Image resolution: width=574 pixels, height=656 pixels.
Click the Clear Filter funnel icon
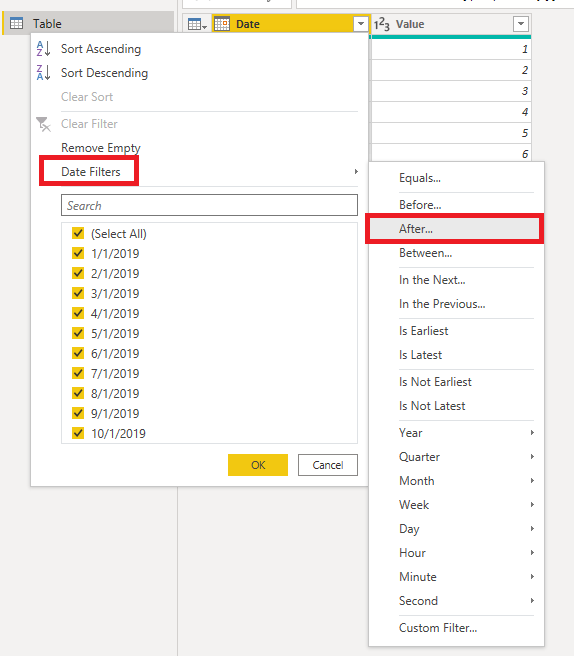pos(44,124)
